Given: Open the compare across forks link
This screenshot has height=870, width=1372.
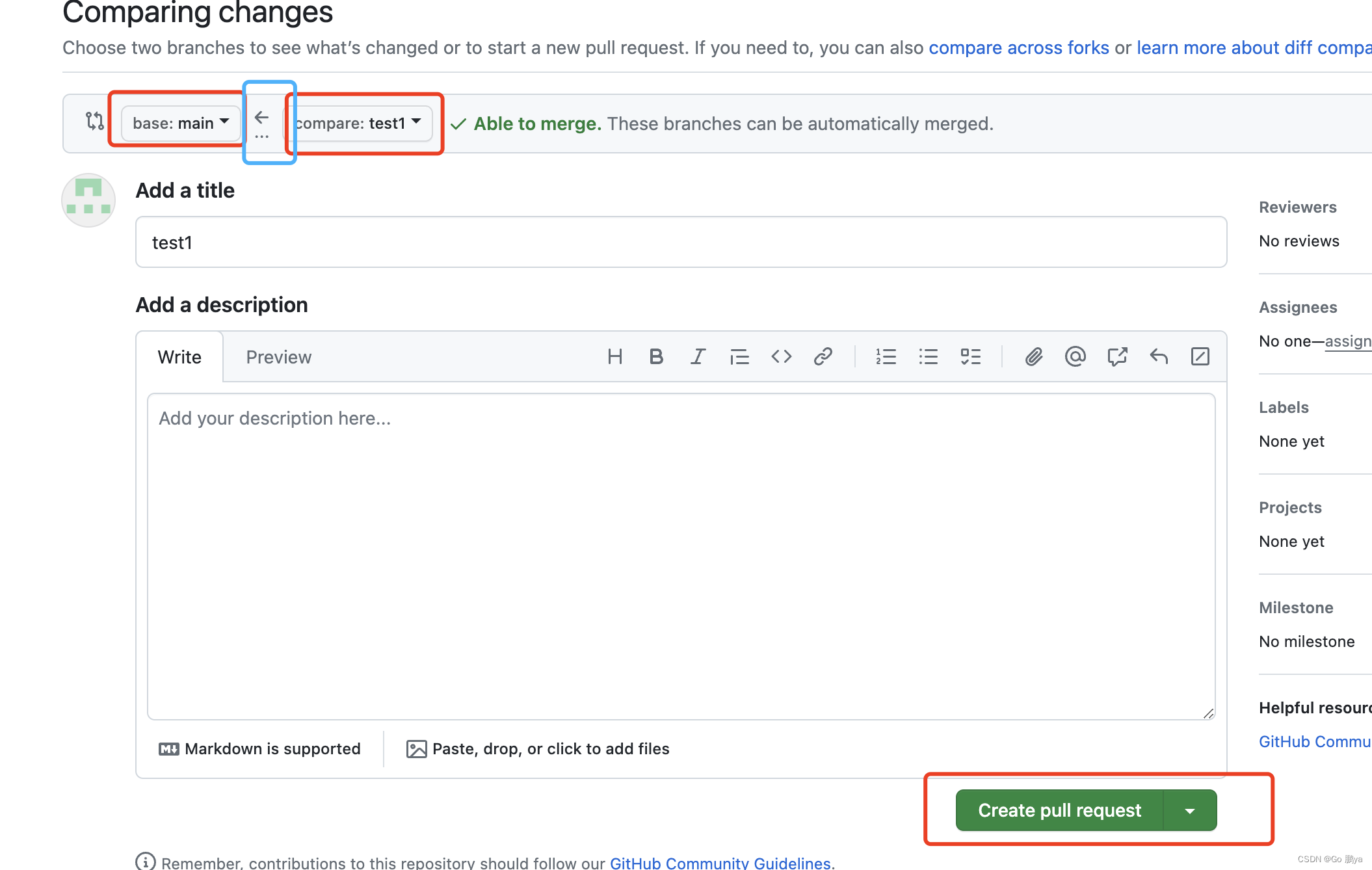Looking at the screenshot, I should pos(1019,47).
